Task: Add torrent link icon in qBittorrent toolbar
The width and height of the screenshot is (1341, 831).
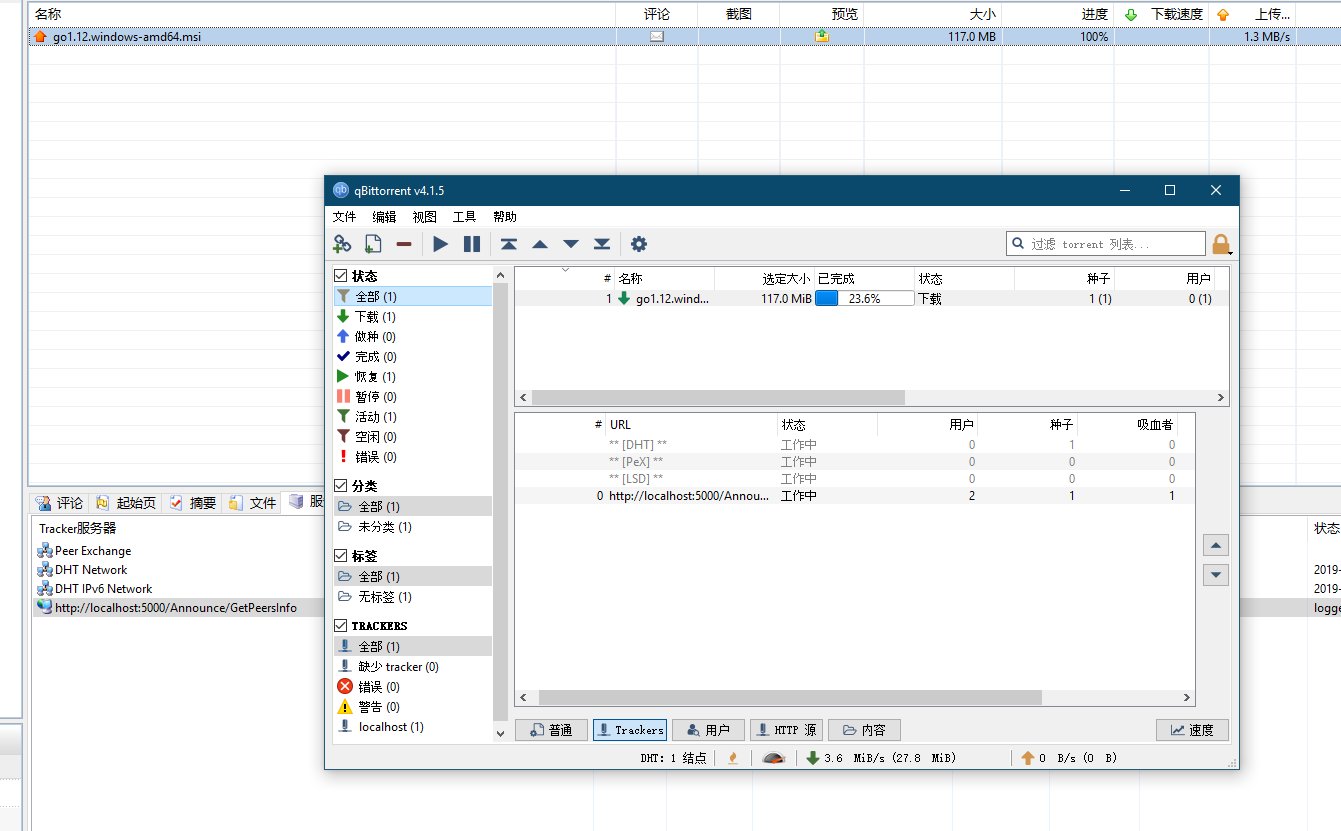Action: click(x=342, y=244)
